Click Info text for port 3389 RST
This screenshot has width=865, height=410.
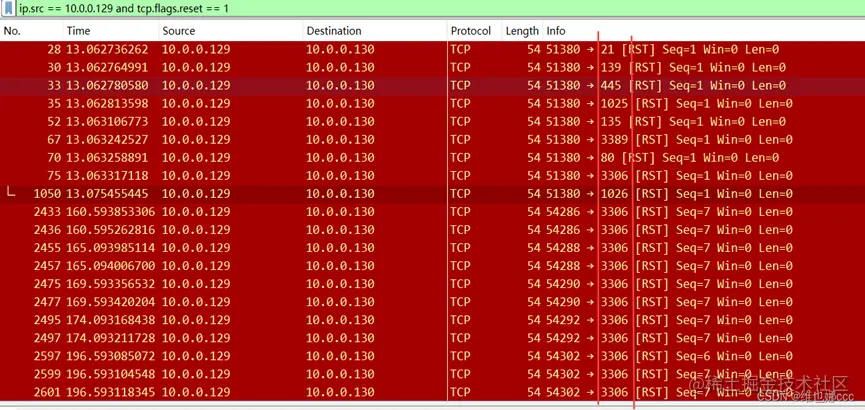pos(669,140)
